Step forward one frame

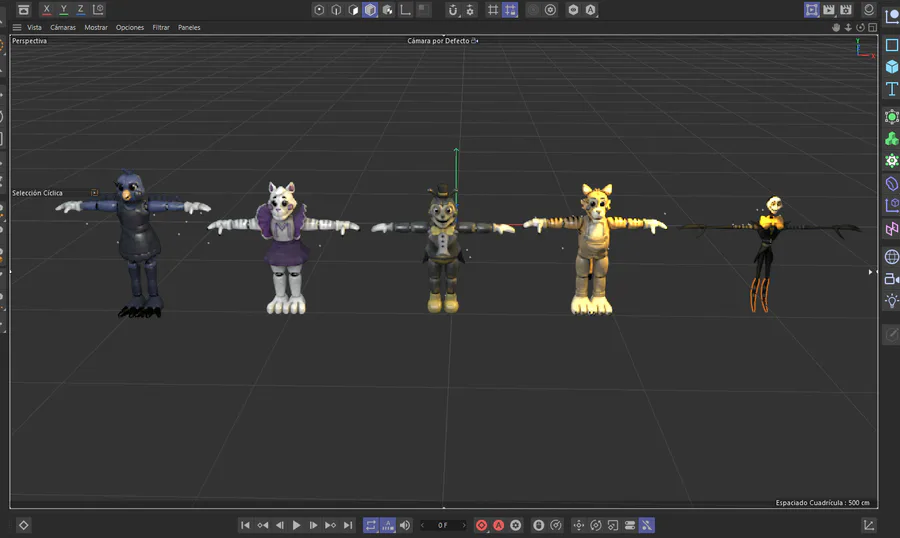313,525
